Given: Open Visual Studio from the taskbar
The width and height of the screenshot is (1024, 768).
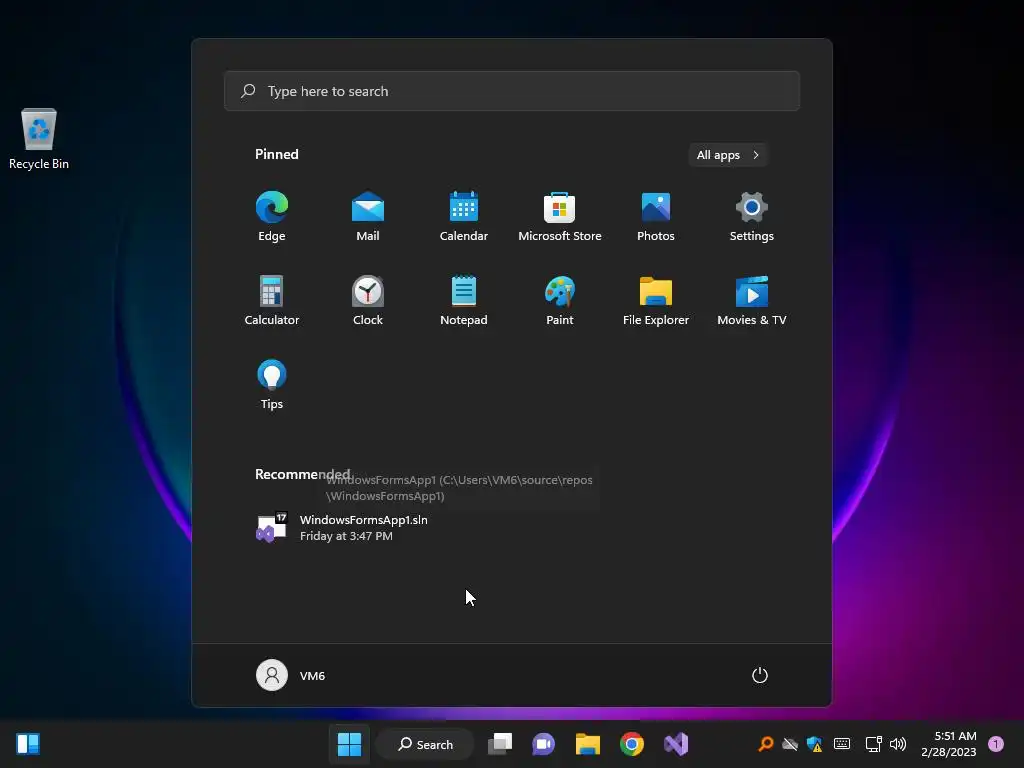Looking at the screenshot, I should [x=676, y=744].
